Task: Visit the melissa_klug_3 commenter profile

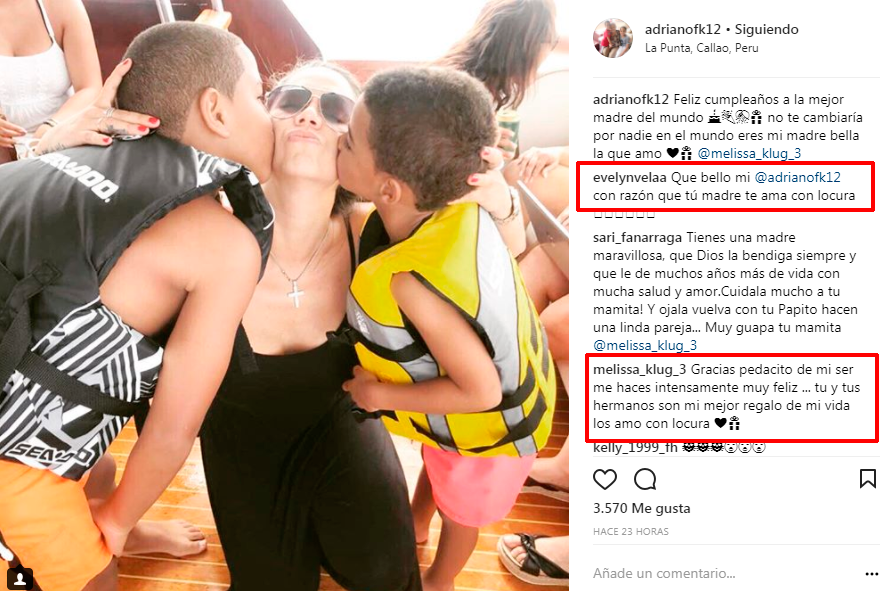Action: click(639, 370)
